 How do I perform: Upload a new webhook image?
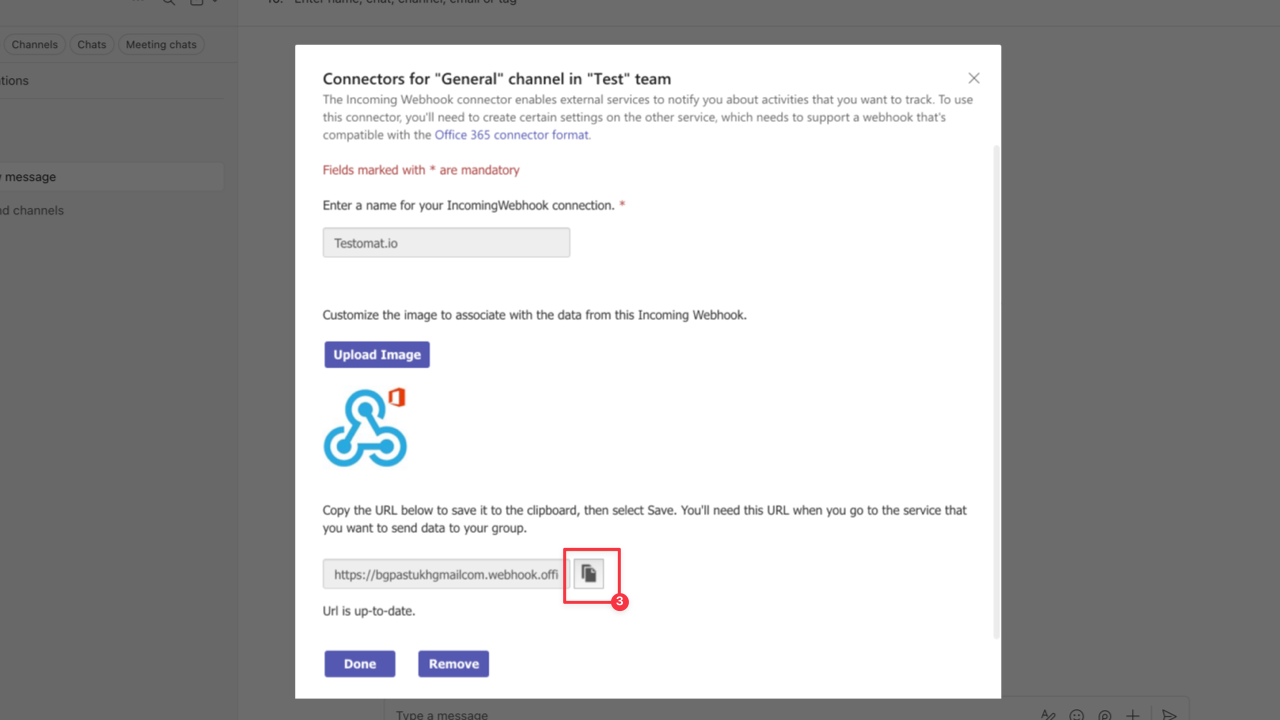point(377,354)
